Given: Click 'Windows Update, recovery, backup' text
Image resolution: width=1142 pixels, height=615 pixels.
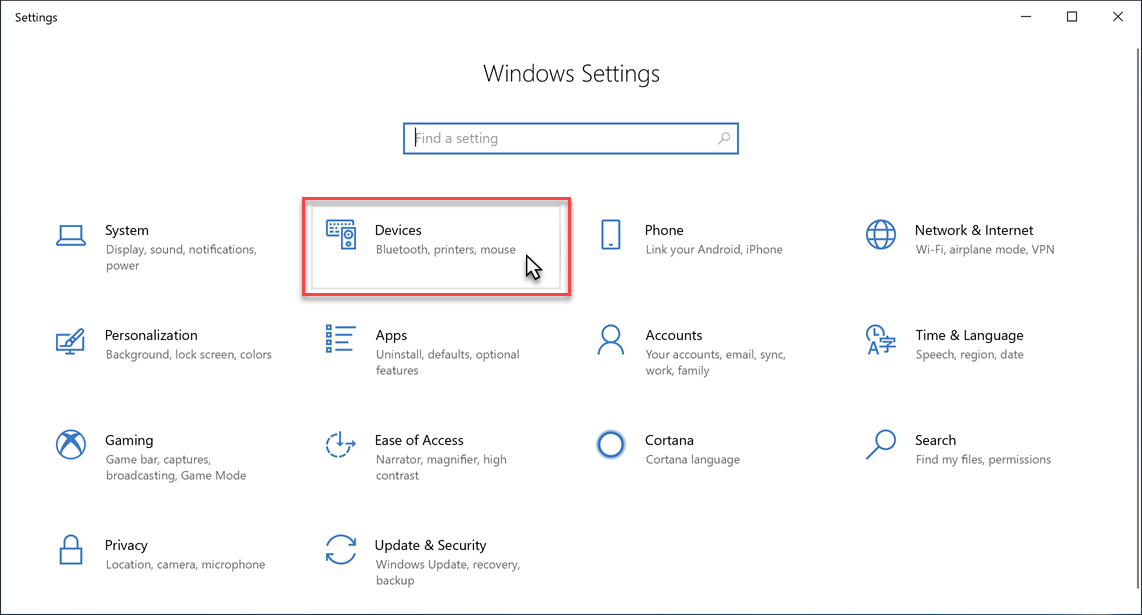Looking at the screenshot, I should [448, 572].
